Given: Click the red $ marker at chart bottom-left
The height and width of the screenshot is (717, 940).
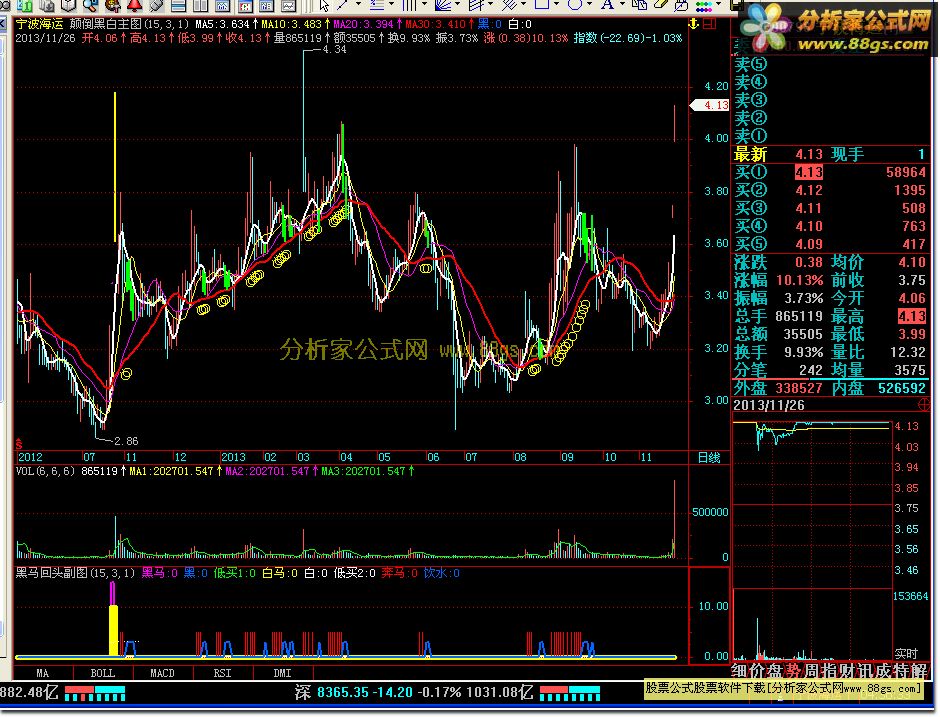Looking at the screenshot, I should click(19, 444).
